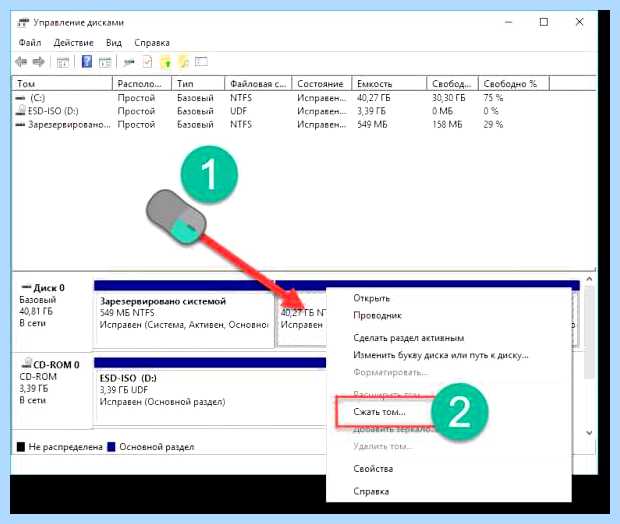
Task: Click the 29 % free percentage cell
Action: [493, 125]
